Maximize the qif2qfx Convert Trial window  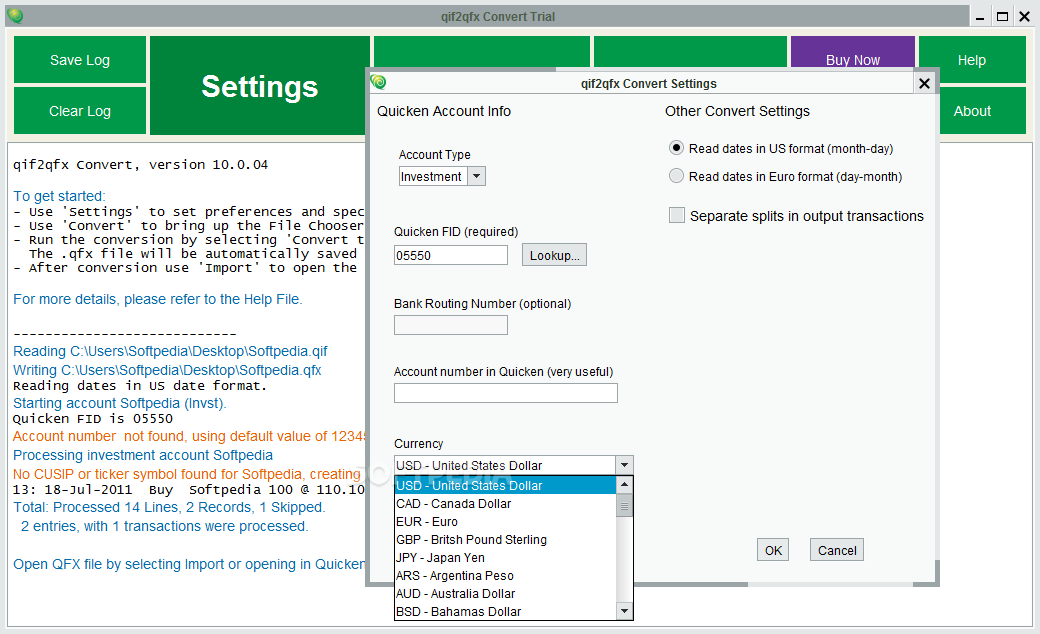[1003, 17]
